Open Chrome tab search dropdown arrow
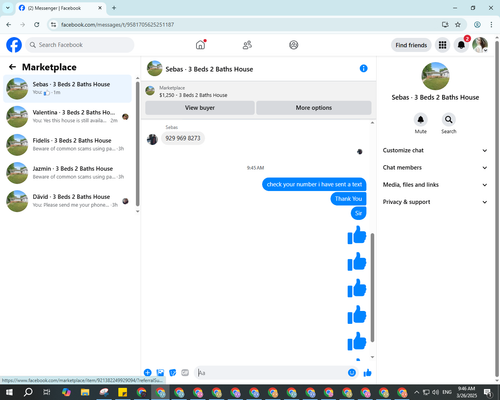500x400 pixels. click(x=8, y=8)
